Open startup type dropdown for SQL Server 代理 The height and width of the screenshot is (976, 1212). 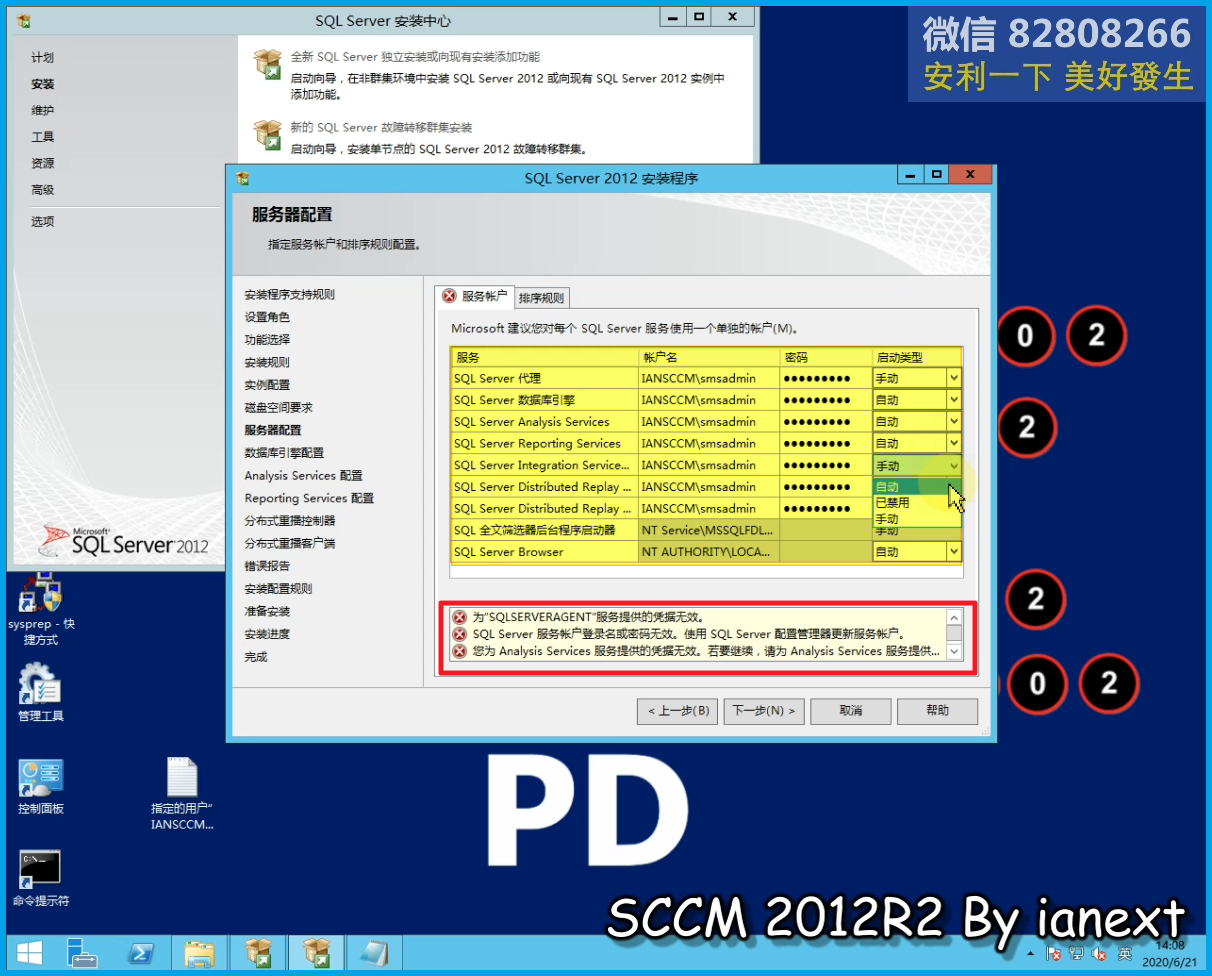coord(954,378)
